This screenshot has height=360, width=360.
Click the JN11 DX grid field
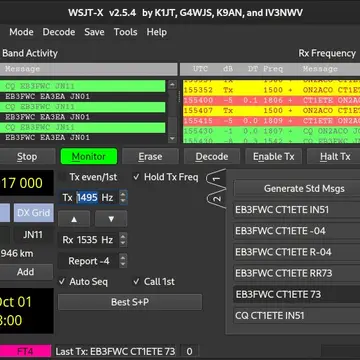tap(33, 235)
